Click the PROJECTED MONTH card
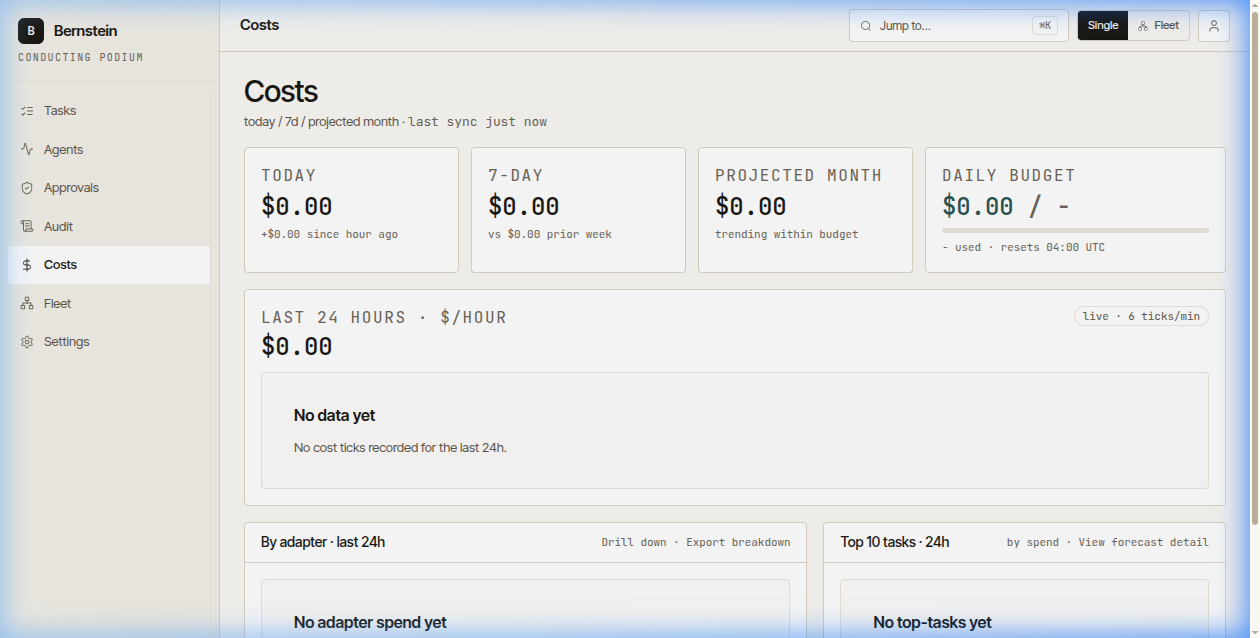The height and width of the screenshot is (638, 1260). tap(805, 210)
